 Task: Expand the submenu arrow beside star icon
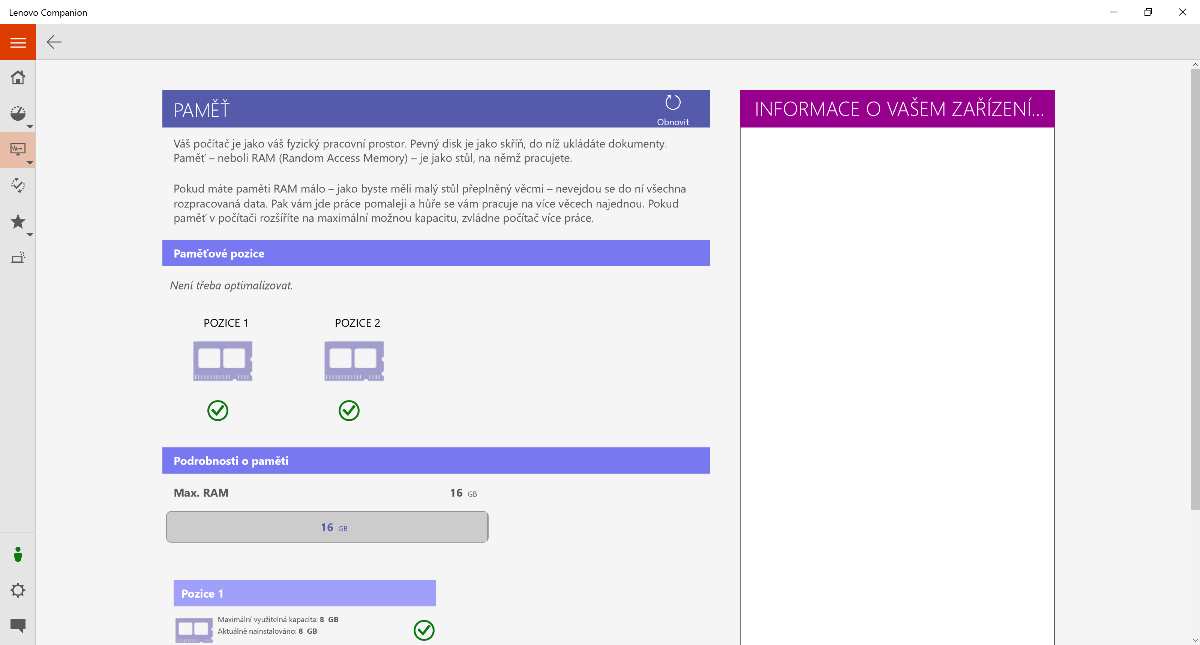[x=30, y=235]
